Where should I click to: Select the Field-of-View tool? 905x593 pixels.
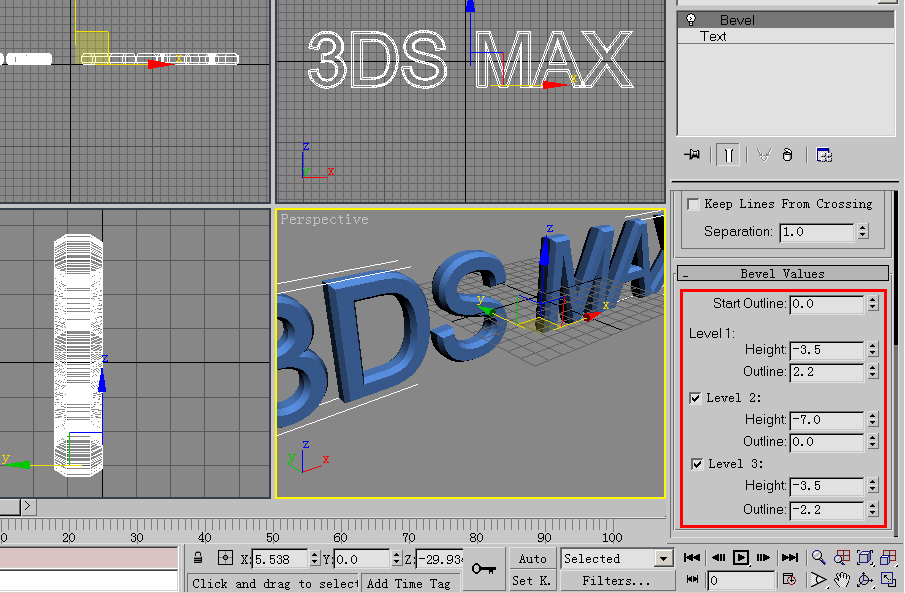tap(818, 579)
